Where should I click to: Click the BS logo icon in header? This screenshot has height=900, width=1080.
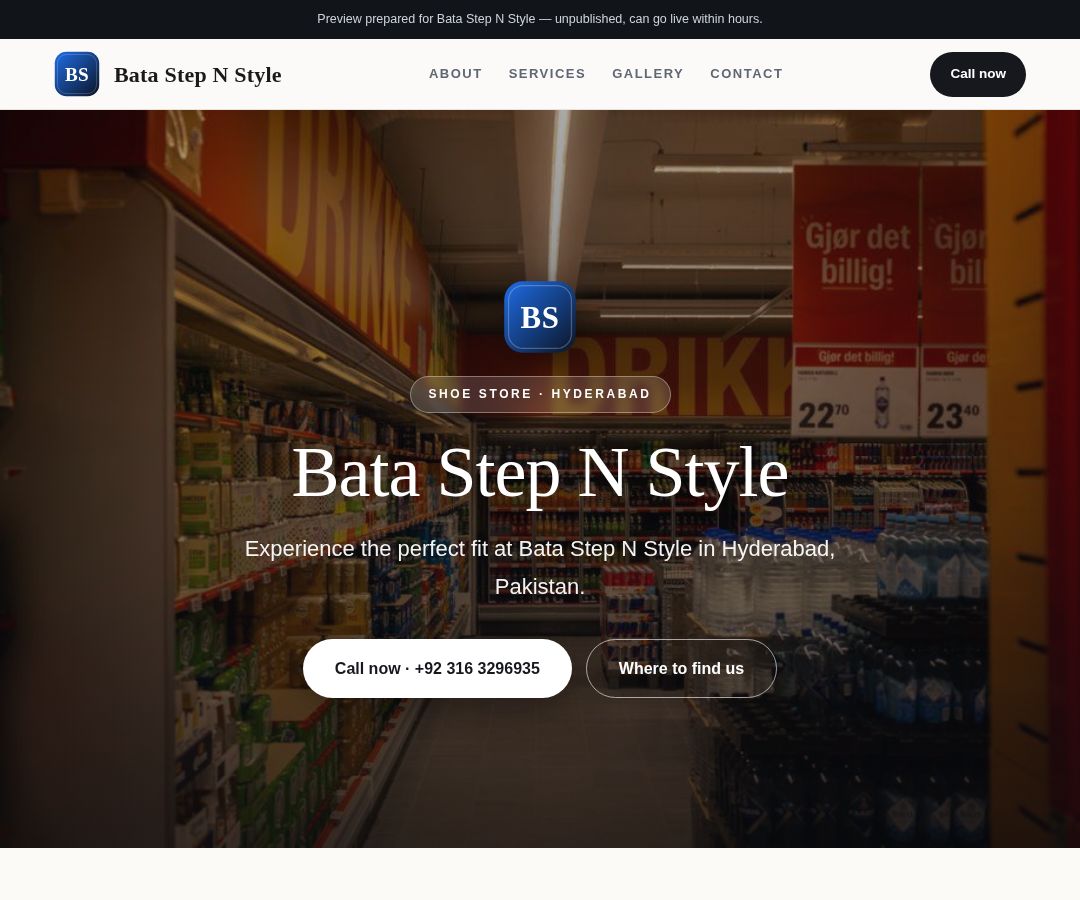(x=76, y=74)
